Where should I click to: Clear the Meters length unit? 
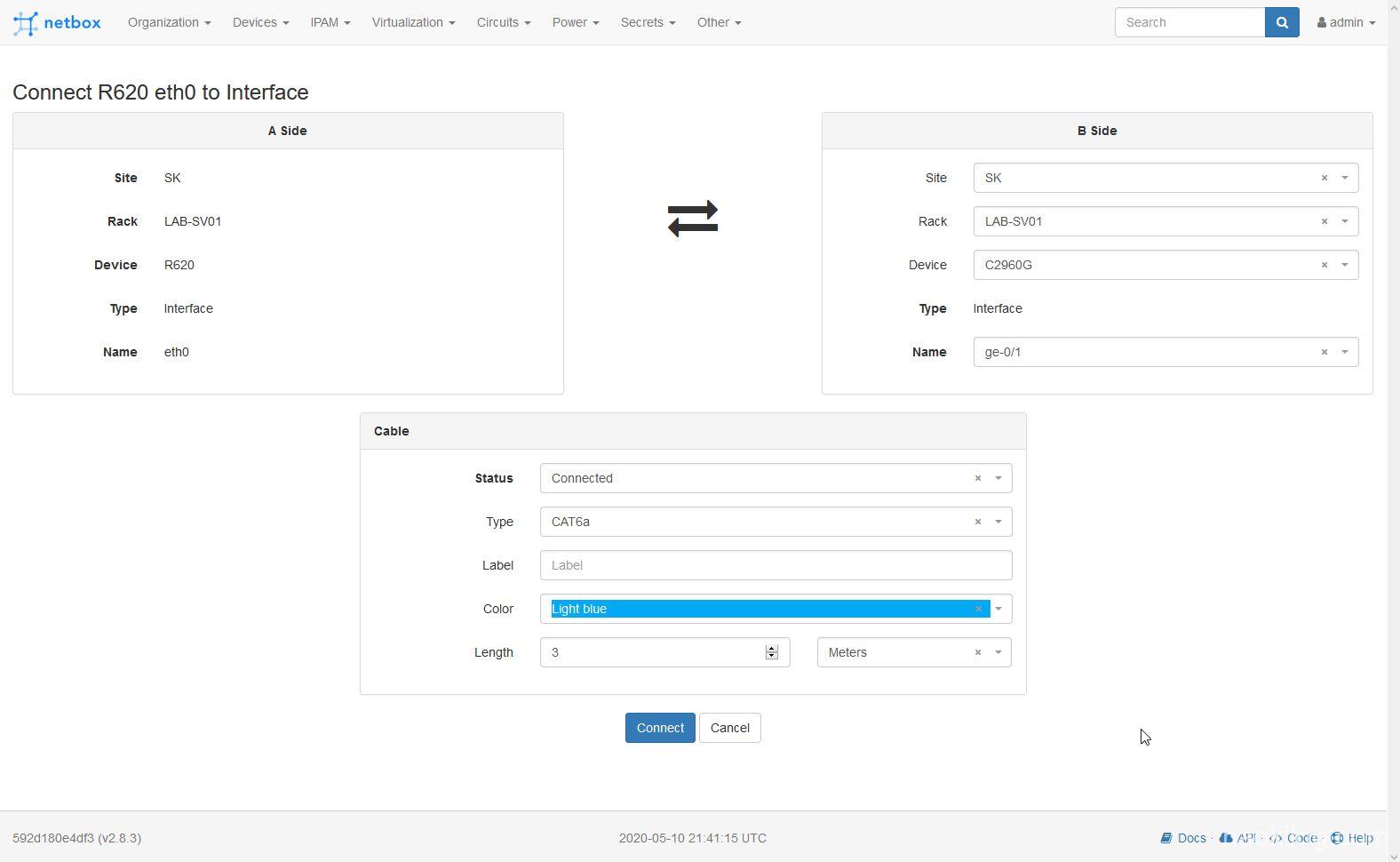tap(978, 652)
